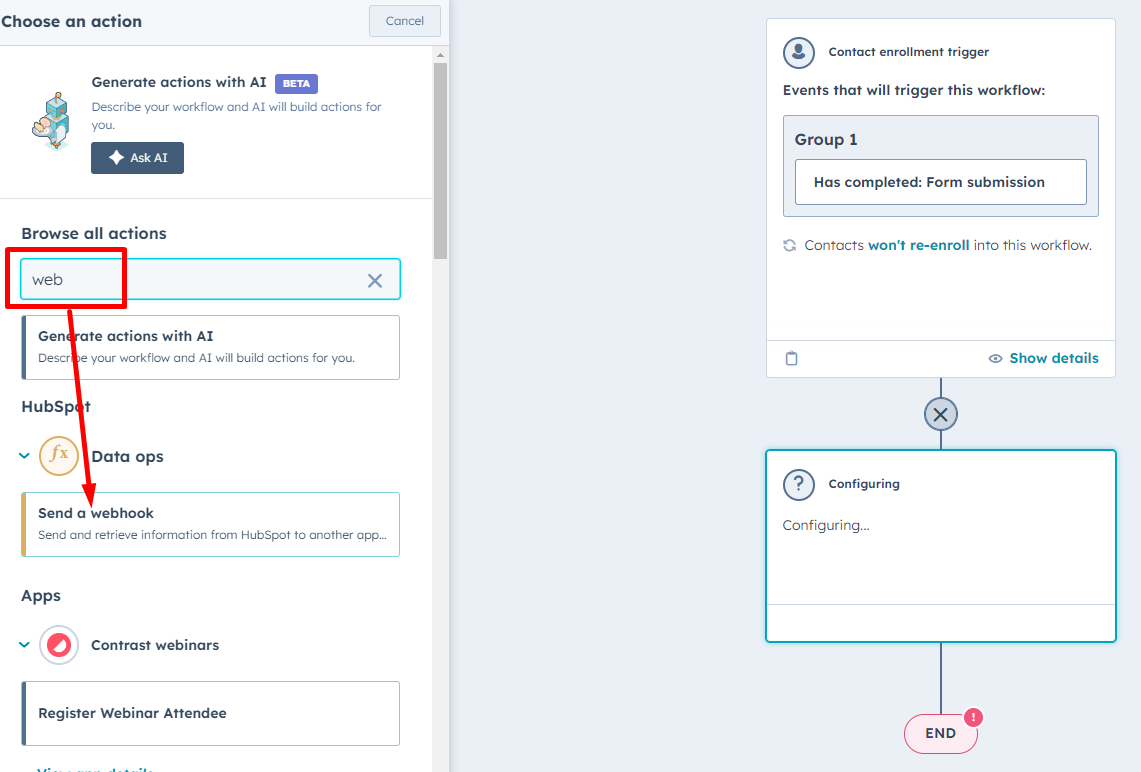Collapse the Contrast webinars section chevron
The width and height of the screenshot is (1141, 772).
[24, 645]
